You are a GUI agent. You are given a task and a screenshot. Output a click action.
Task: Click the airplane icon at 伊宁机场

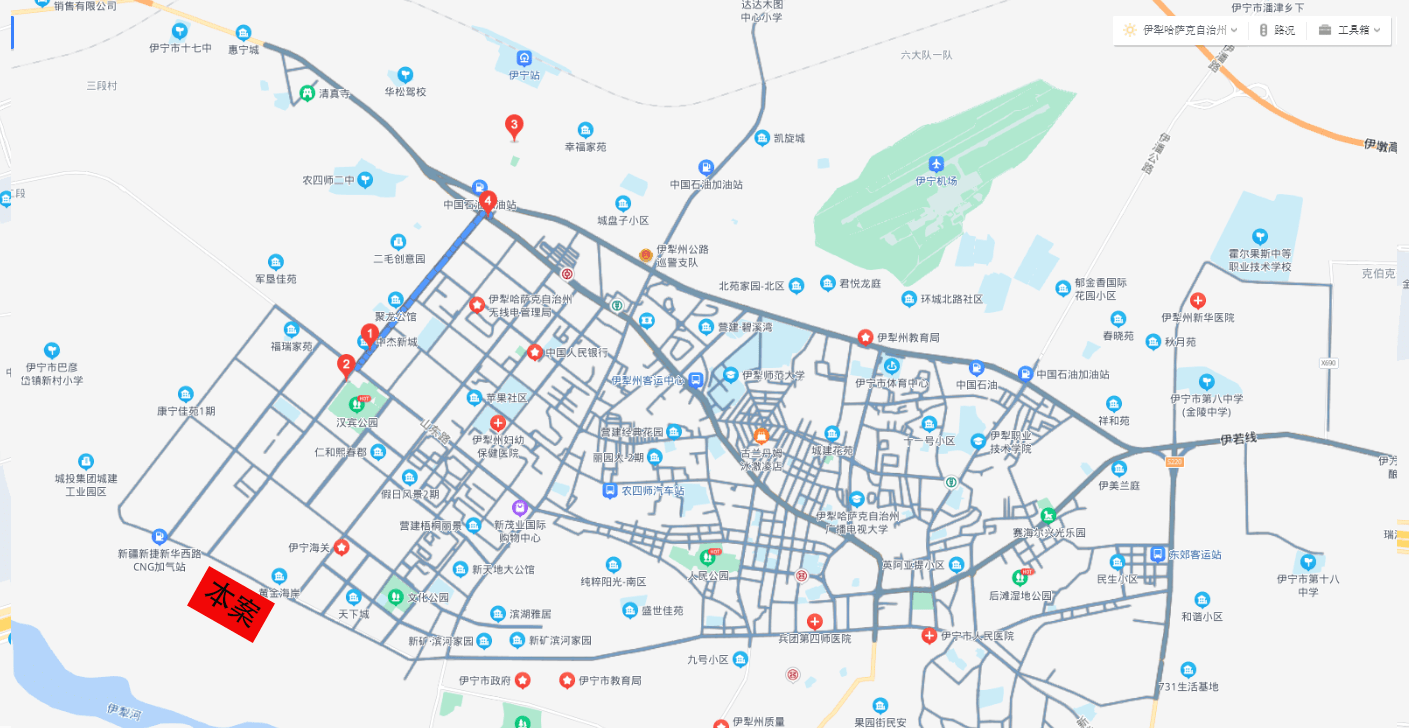(936, 164)
